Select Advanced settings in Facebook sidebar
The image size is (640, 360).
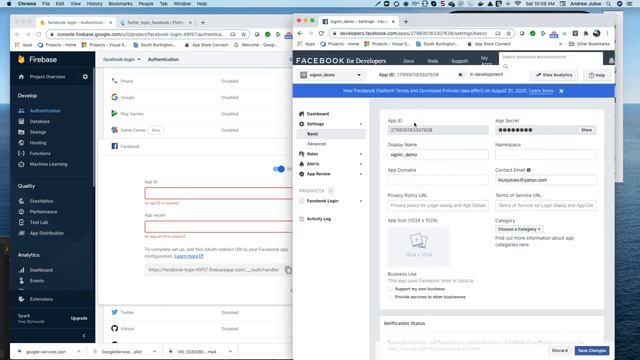[317, 144]
